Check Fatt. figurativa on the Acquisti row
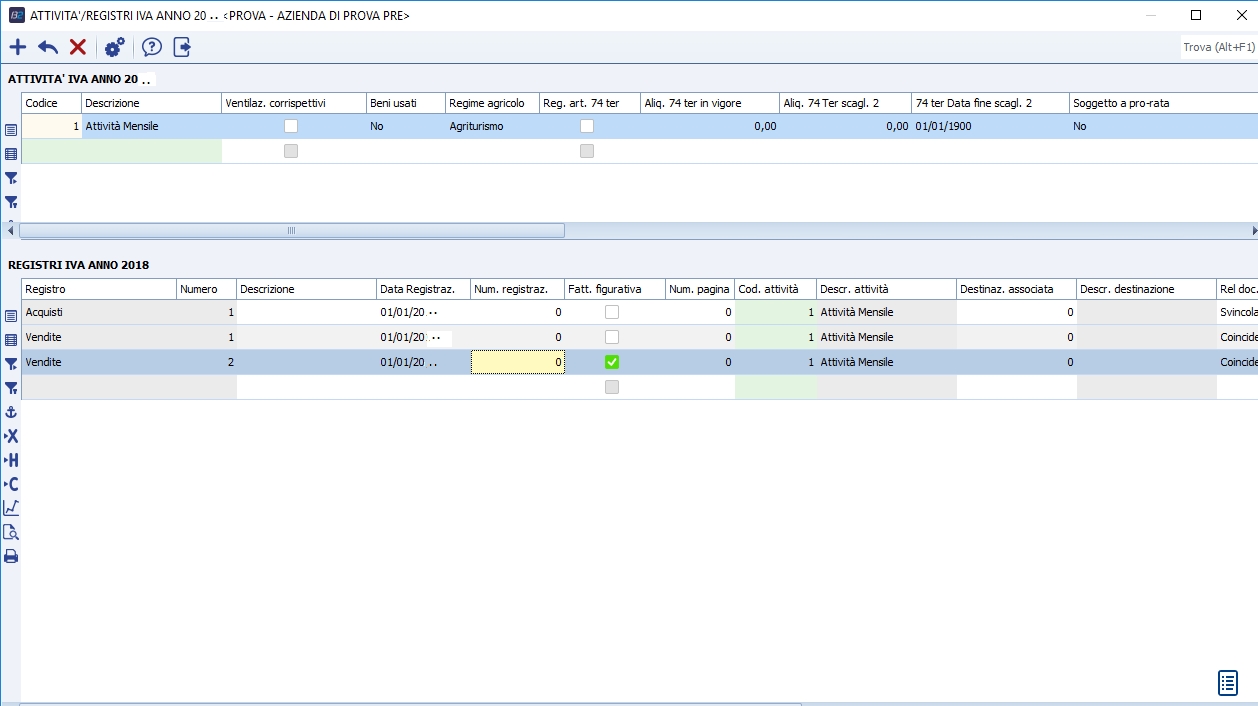The image size is (1258, 706). pos(612,312)
